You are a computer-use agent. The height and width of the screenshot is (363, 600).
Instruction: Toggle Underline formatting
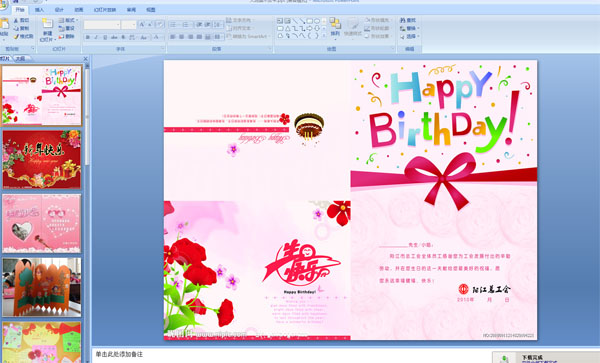(105, 37)
